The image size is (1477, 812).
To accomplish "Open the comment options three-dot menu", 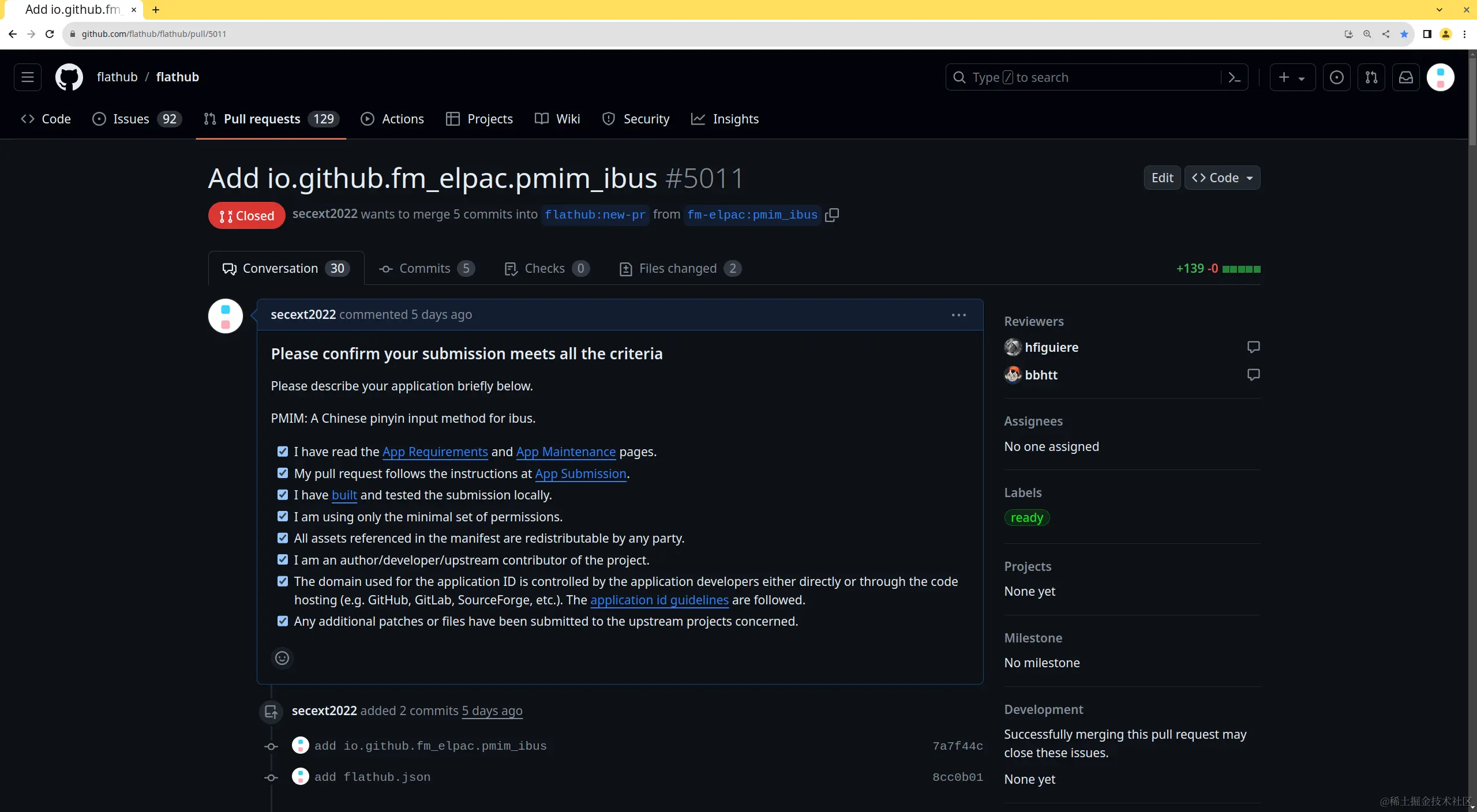I will 959,315.
